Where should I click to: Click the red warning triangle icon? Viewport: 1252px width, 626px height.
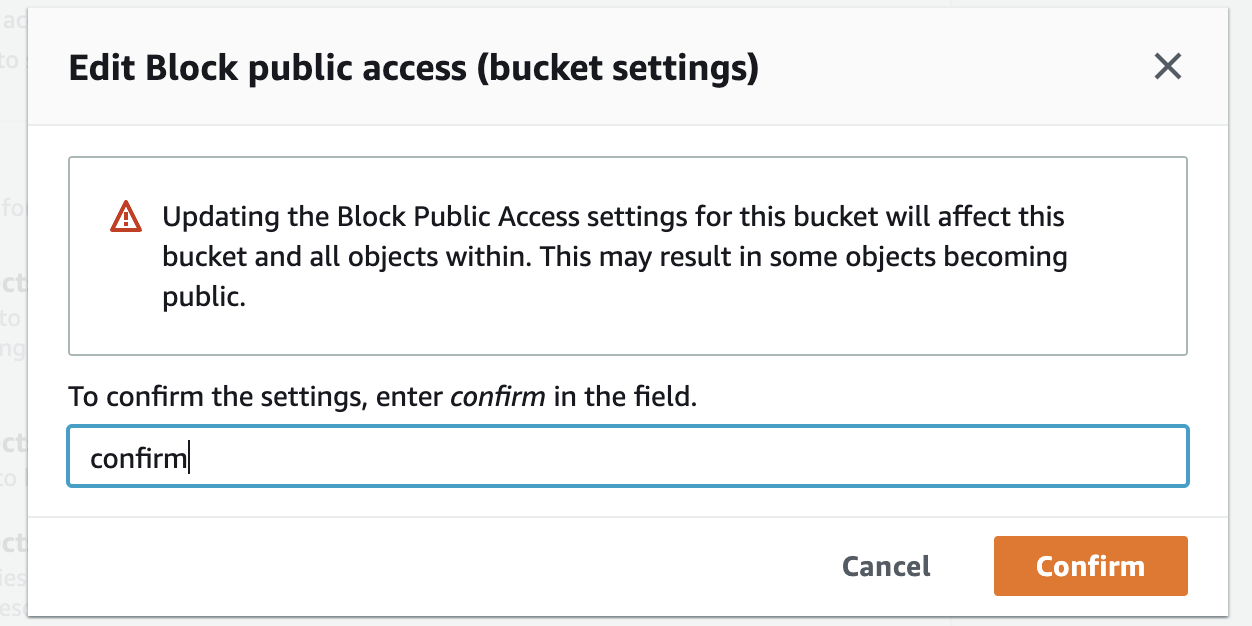point(126,216)
